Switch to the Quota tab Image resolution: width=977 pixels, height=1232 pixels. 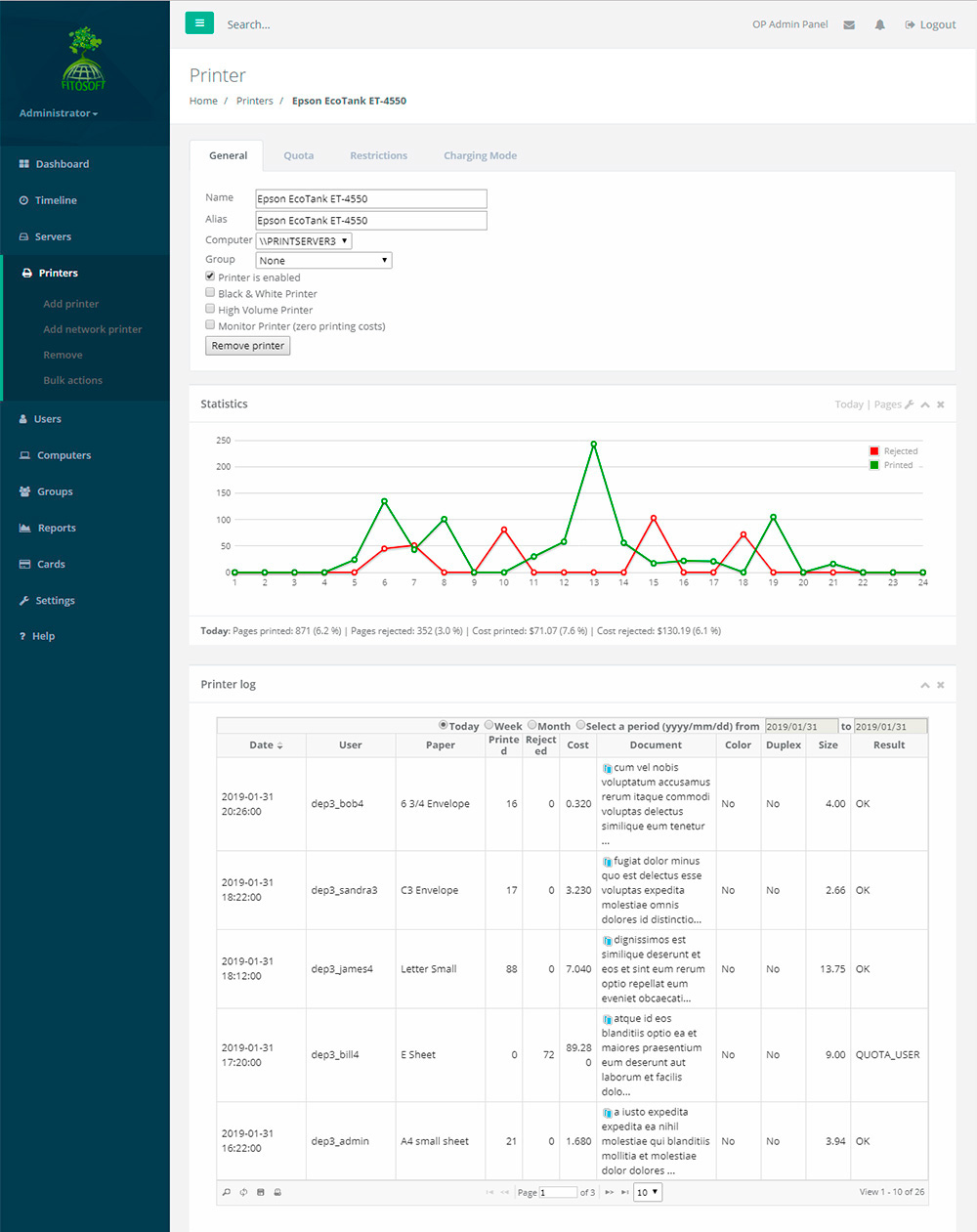coord(298,156)
